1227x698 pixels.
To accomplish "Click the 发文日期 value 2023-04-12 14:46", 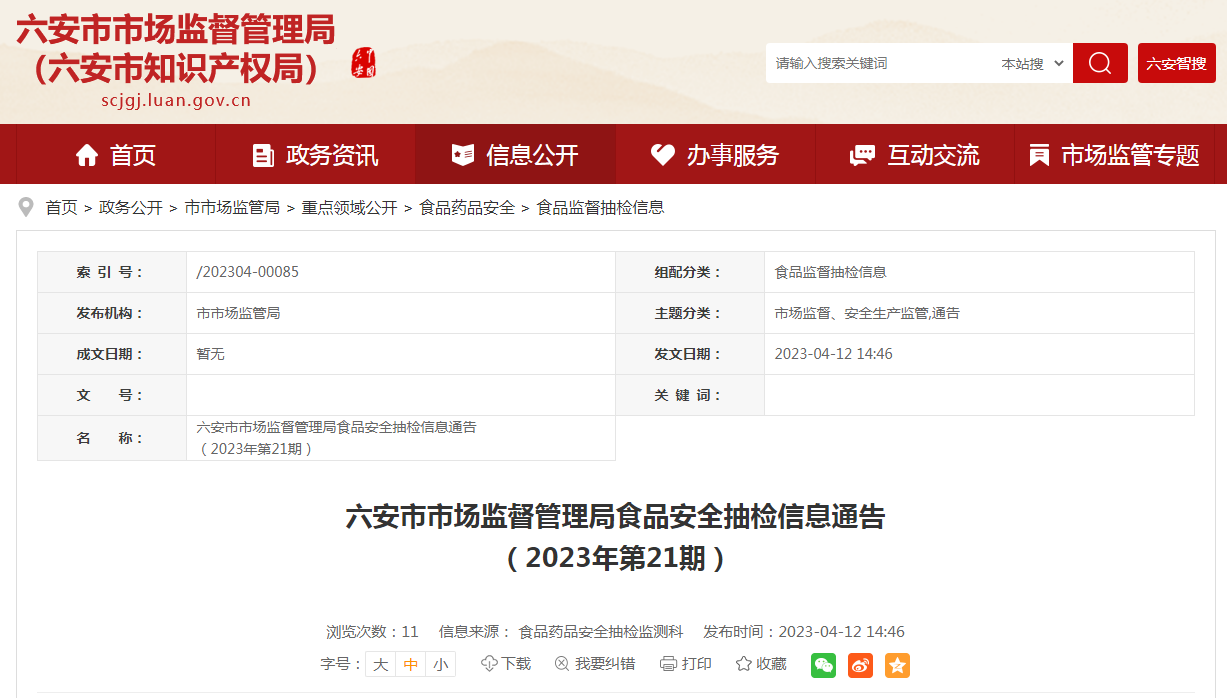I will [834, 354].
